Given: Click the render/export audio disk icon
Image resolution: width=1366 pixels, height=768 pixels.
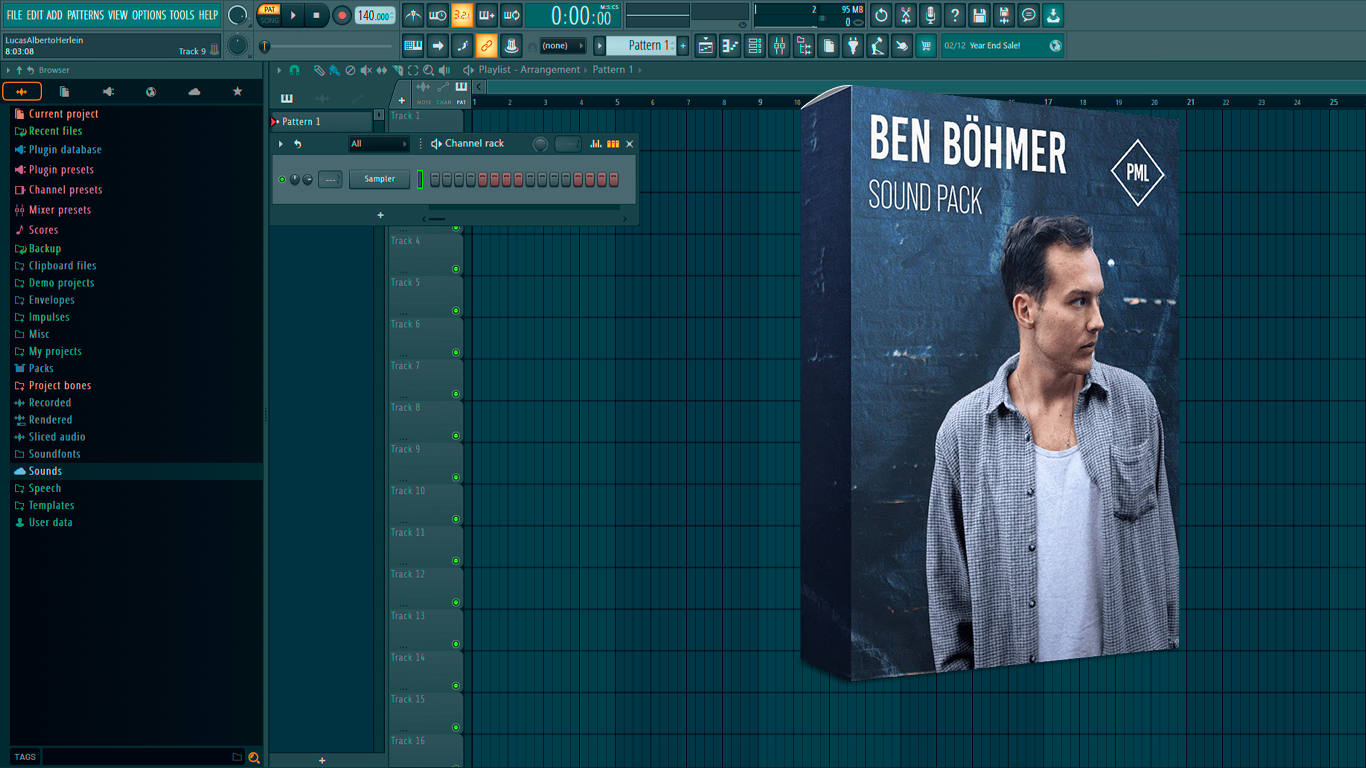Looking at the screenshot, I should (1004, 15).
